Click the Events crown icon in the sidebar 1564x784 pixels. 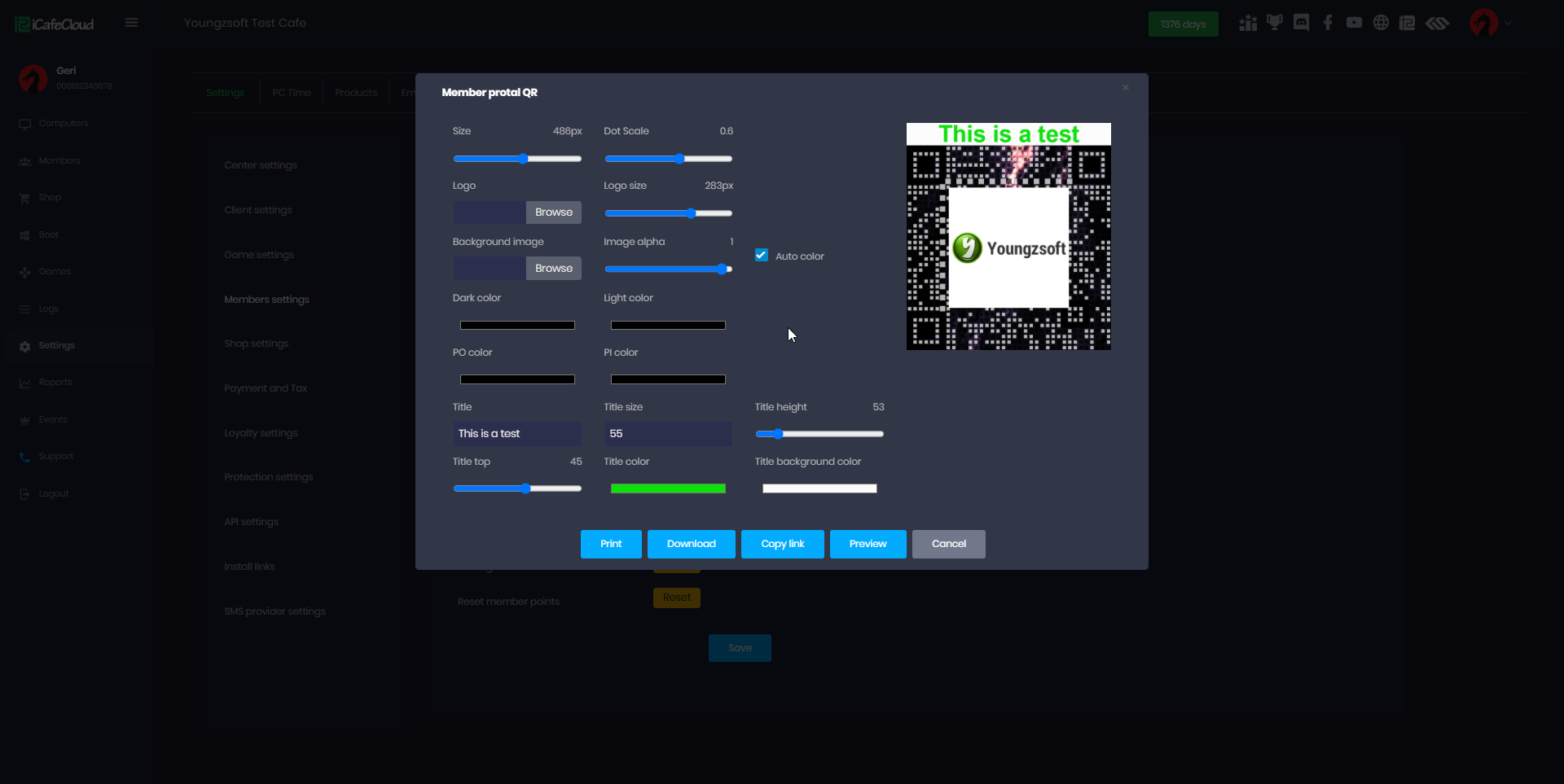click(x=24, y=420)
